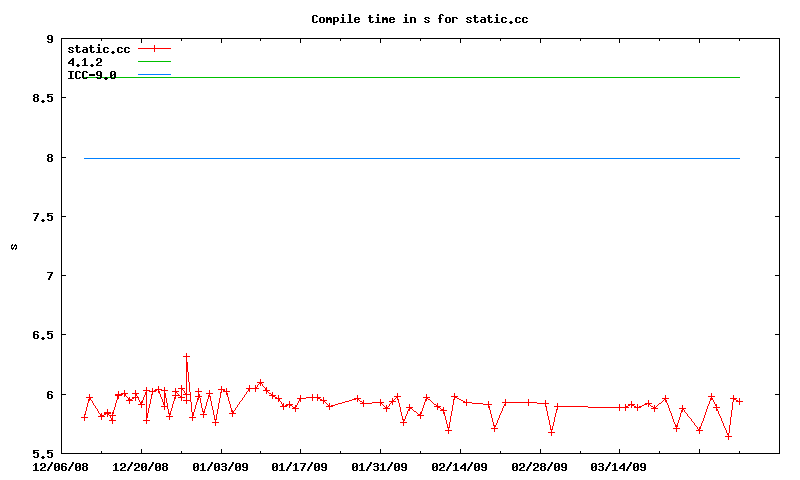
Task: Click the 5.5 value at the y-axis bottom
Action: click(x=44, y=453)
